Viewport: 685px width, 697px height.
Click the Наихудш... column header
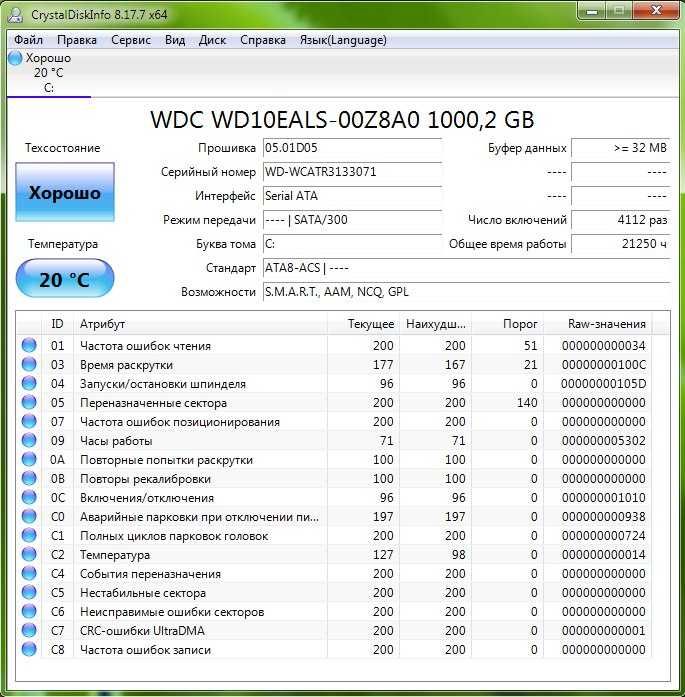pos(435,324)
